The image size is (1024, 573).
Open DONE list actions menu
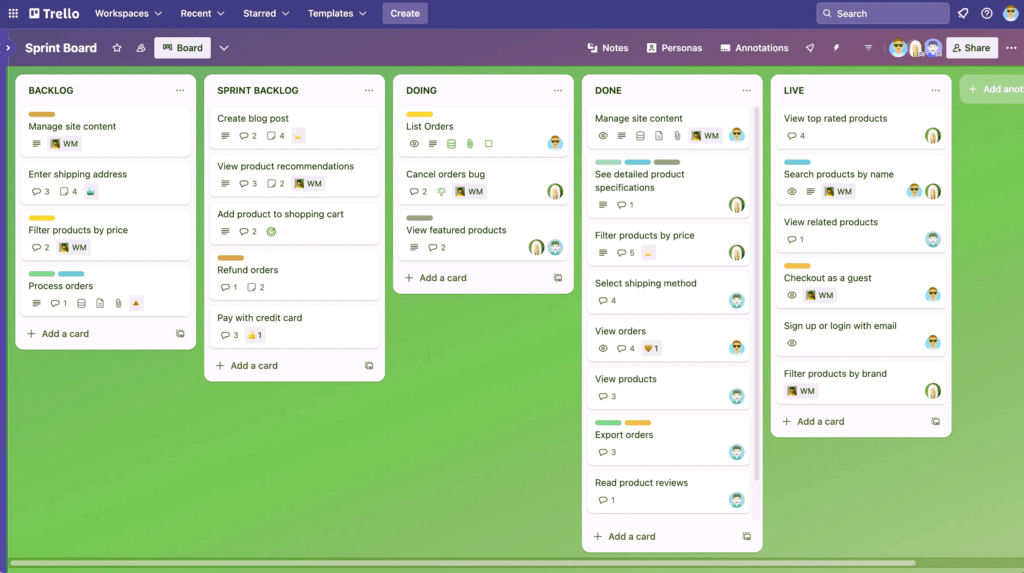click(746, 90)
